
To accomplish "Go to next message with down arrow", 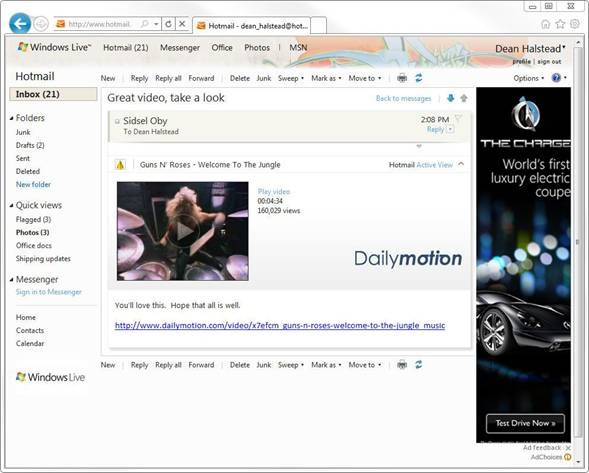I will [x=450, y=98].
